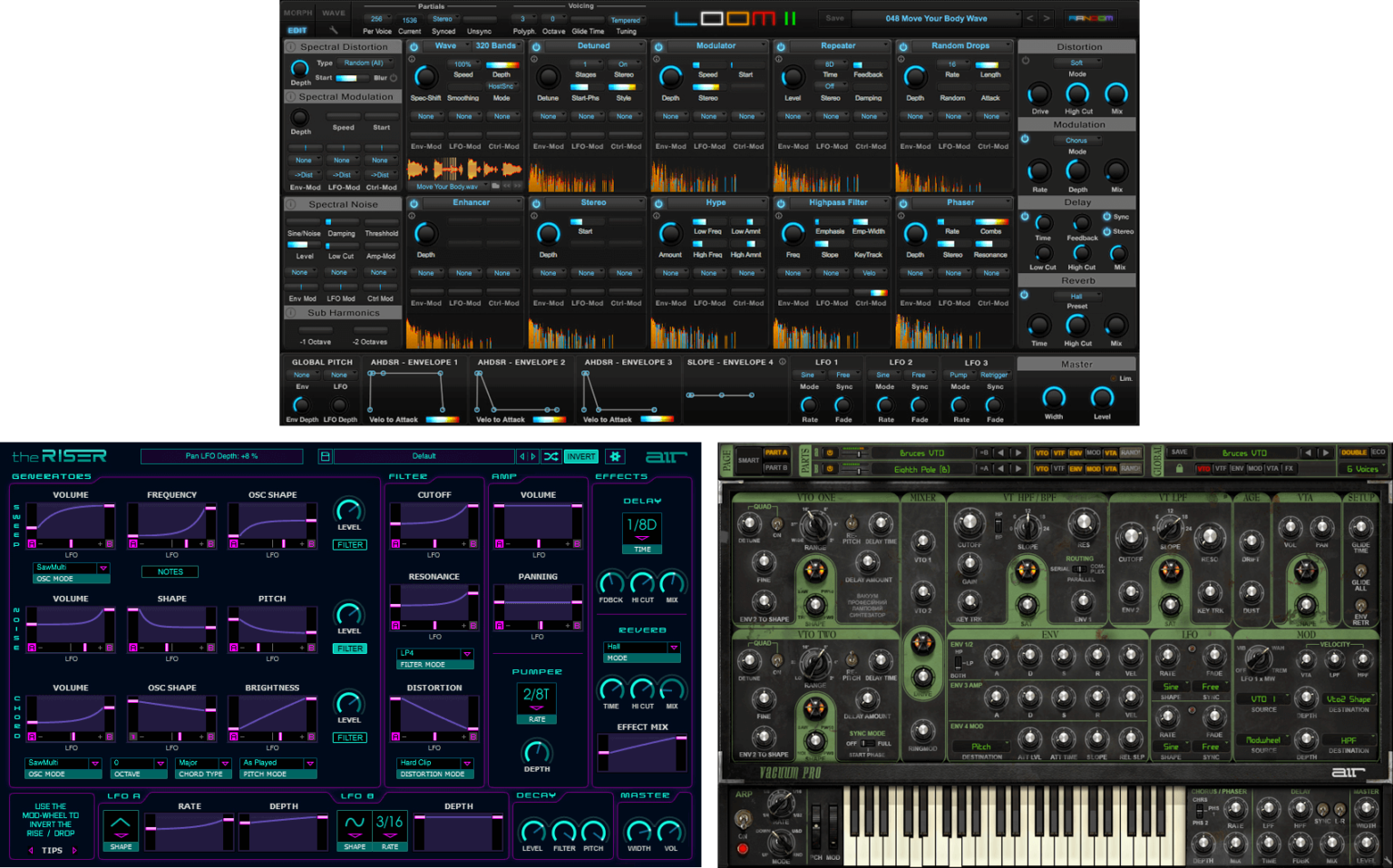Toggle the Reverb effect power in Loom
The width and height of the screenshot is (1393, 868).
coord(1024,295)
